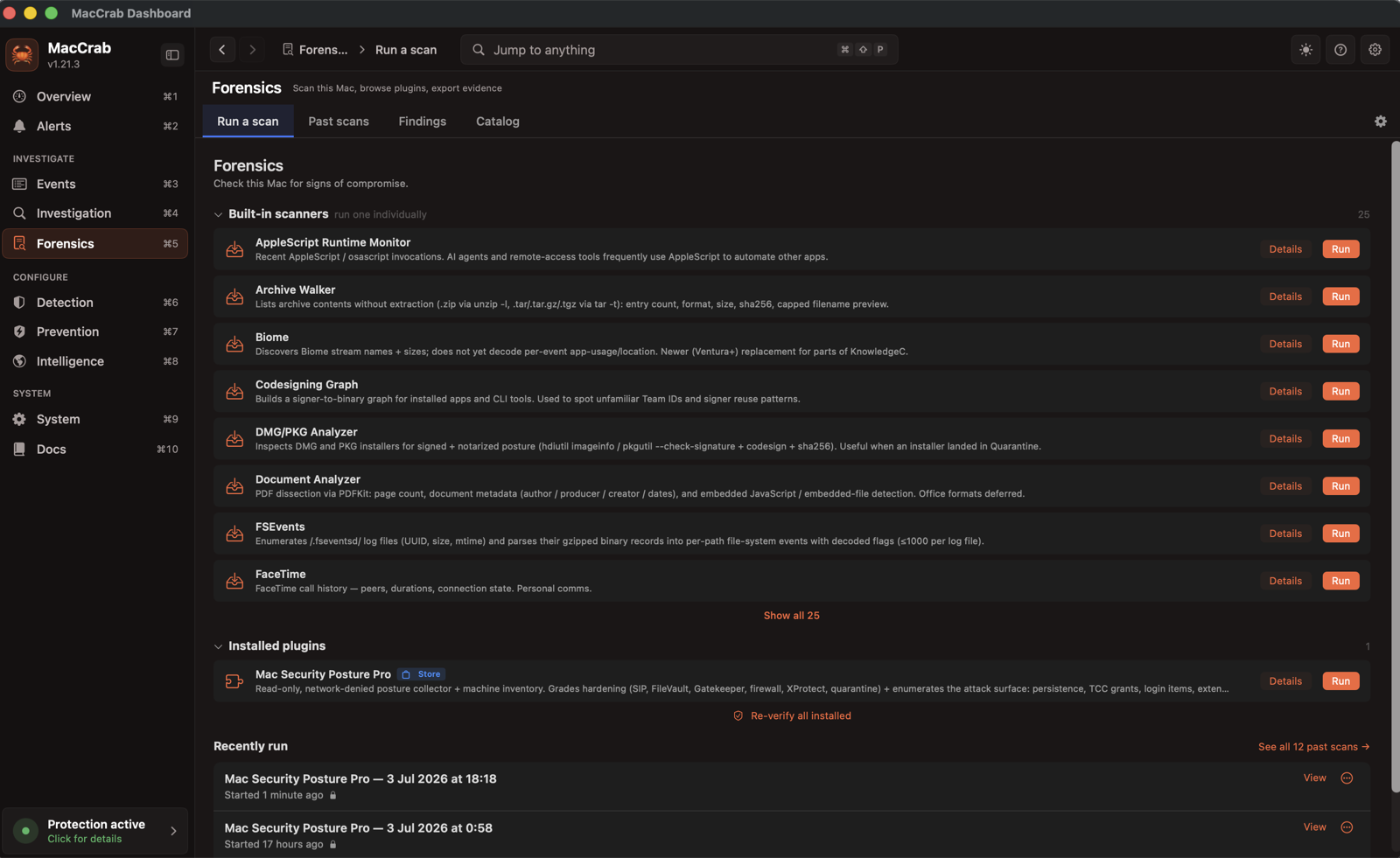Switch to the Findings tab
1400x858 pixels.
(423, 122)
